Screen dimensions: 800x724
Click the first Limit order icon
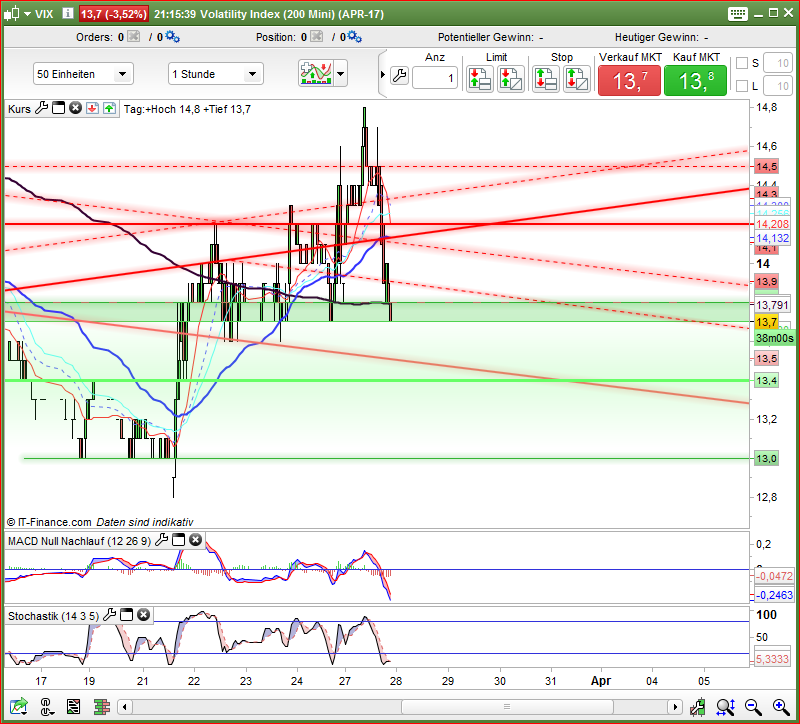pos(480,79)
